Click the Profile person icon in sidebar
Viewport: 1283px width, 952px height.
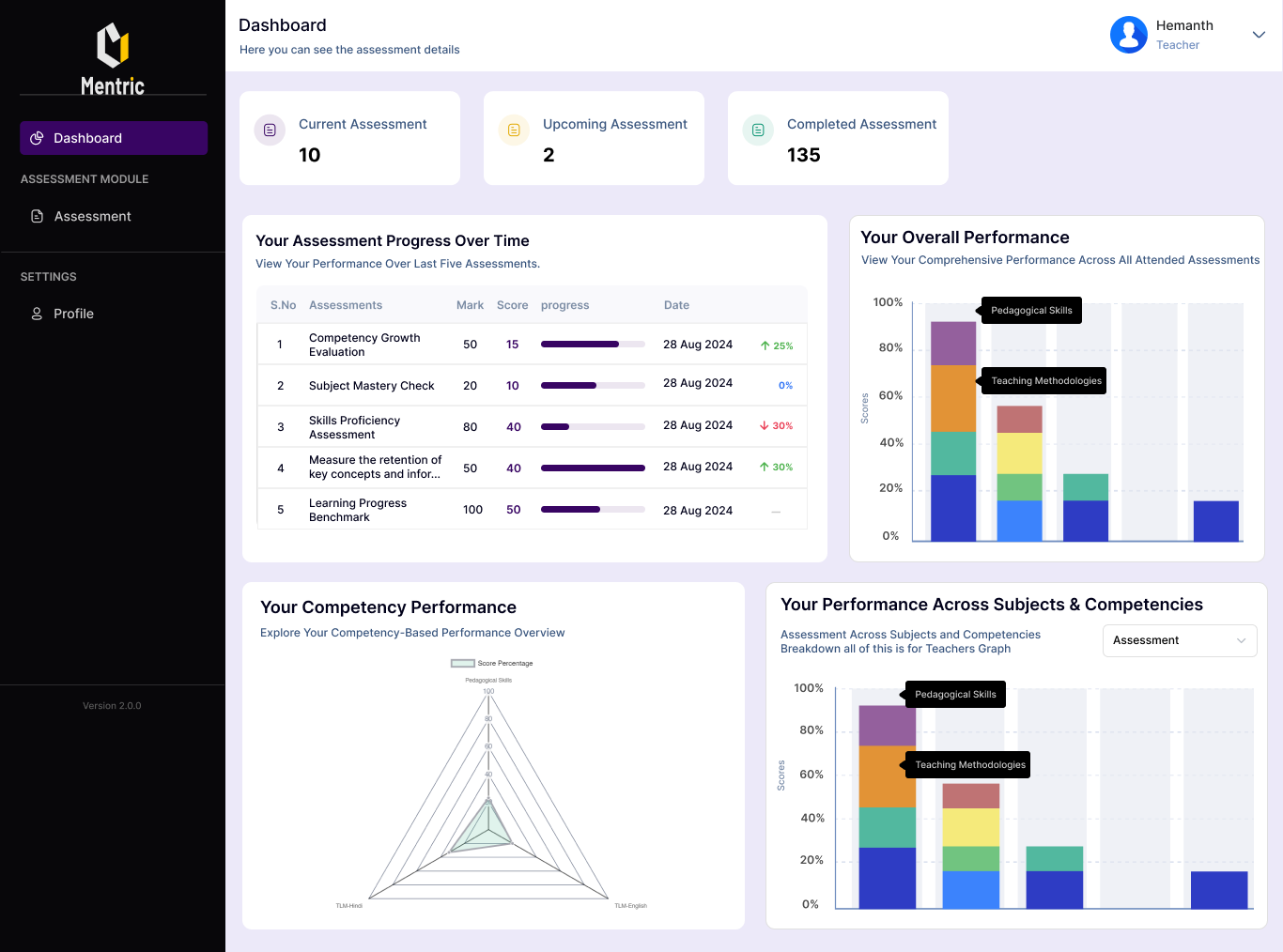click(37, 314)
